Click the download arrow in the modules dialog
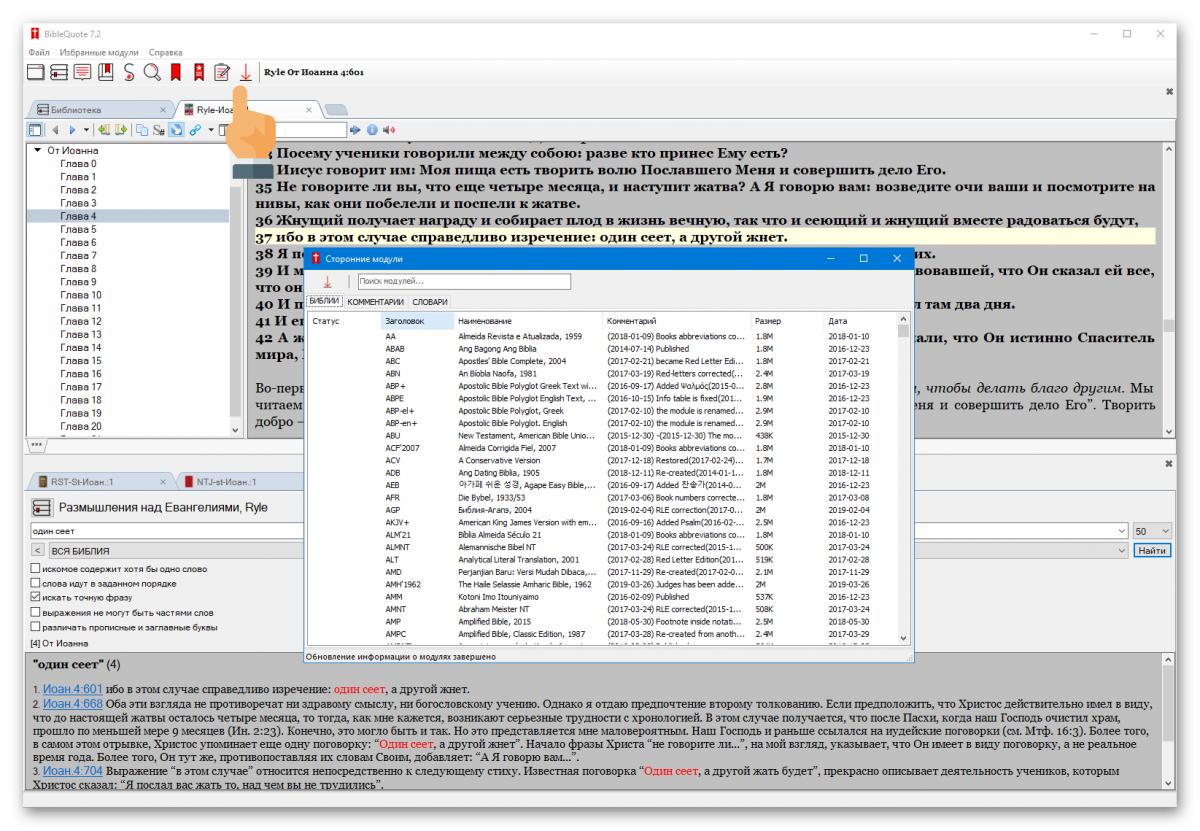 (x=327, y=282)
